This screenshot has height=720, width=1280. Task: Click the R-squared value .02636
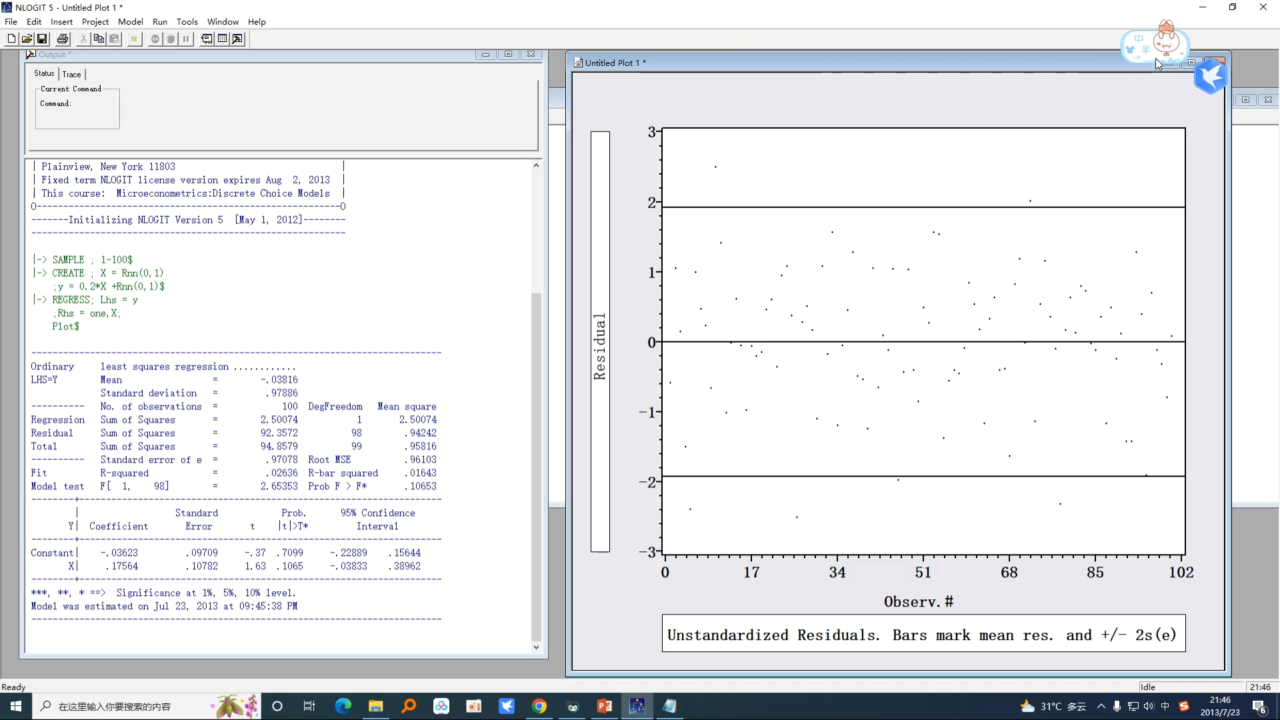click(281, 473)
